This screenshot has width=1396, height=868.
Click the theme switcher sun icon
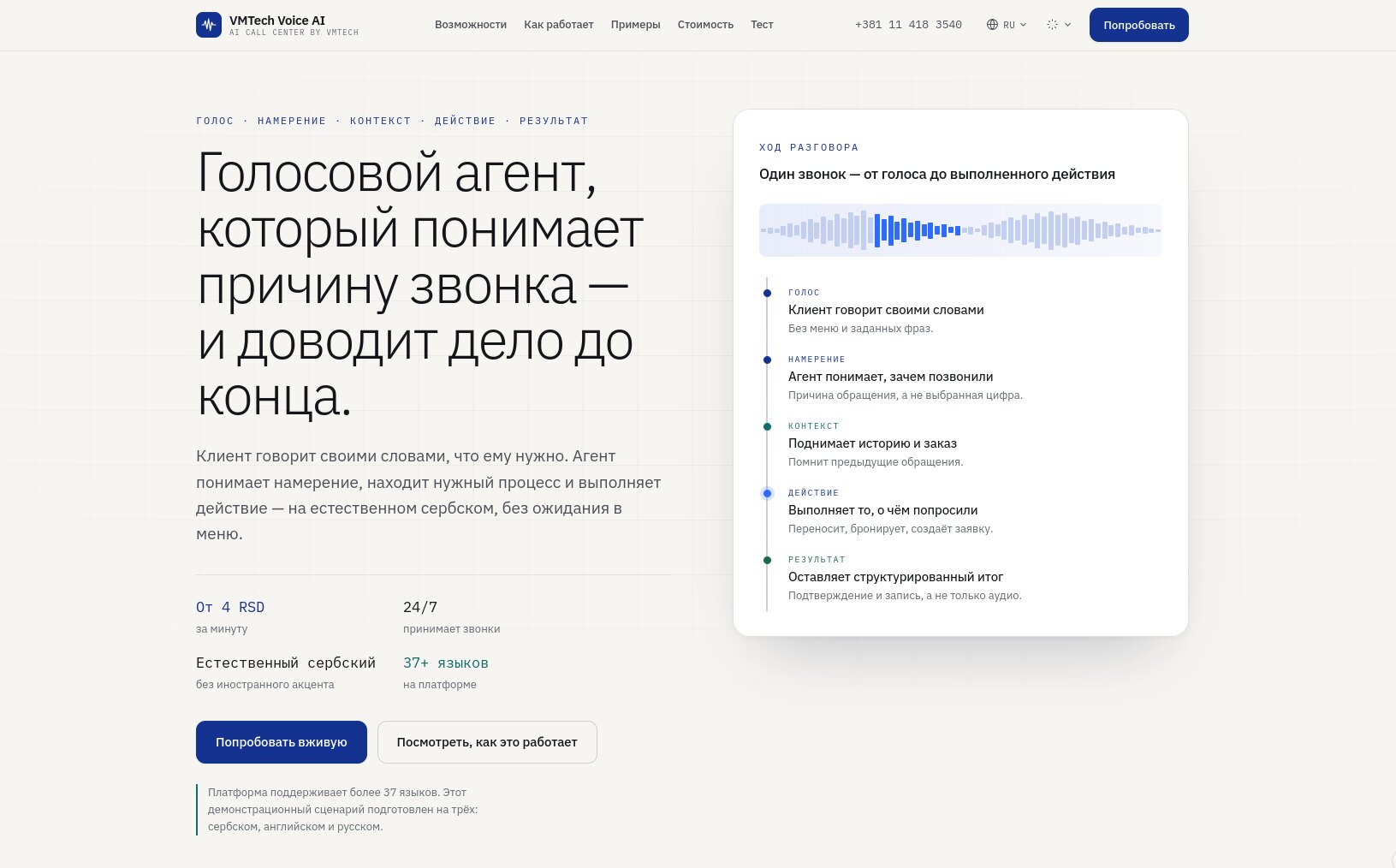[1052, 25]
